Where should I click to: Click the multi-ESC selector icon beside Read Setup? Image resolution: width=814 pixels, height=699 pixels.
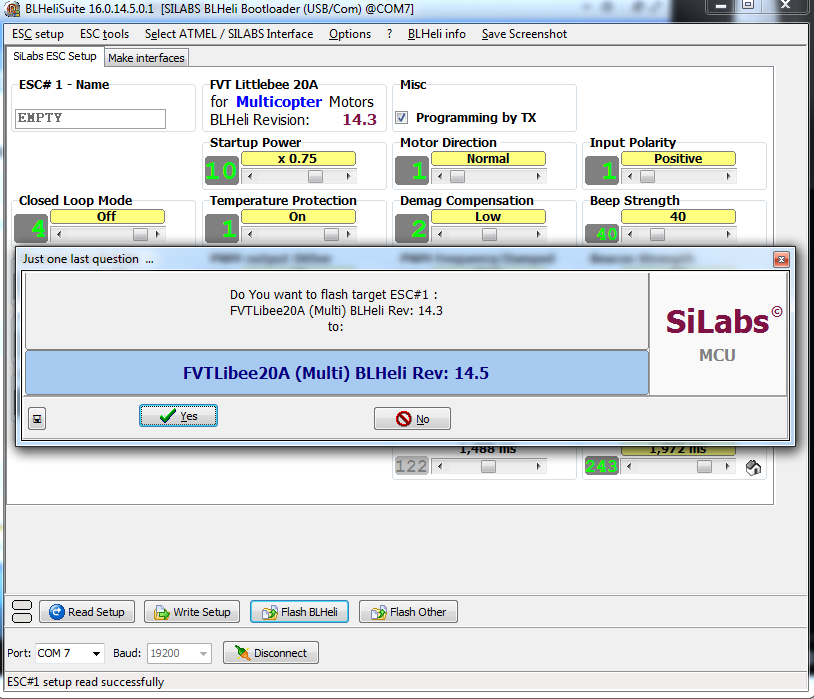coord(21,611)
